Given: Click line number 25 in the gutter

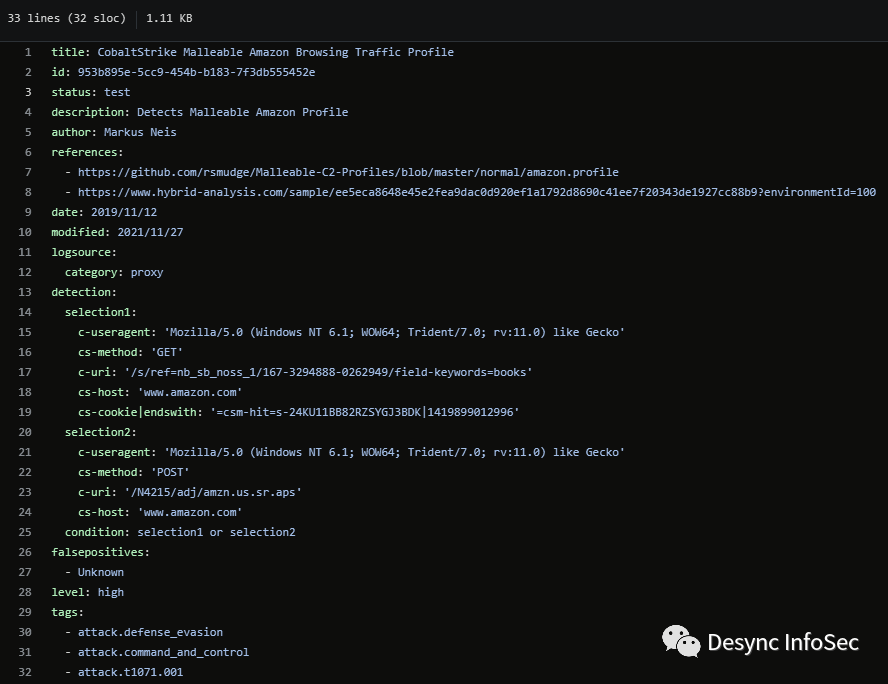Looking at the screenshot, I should point(25,532).
